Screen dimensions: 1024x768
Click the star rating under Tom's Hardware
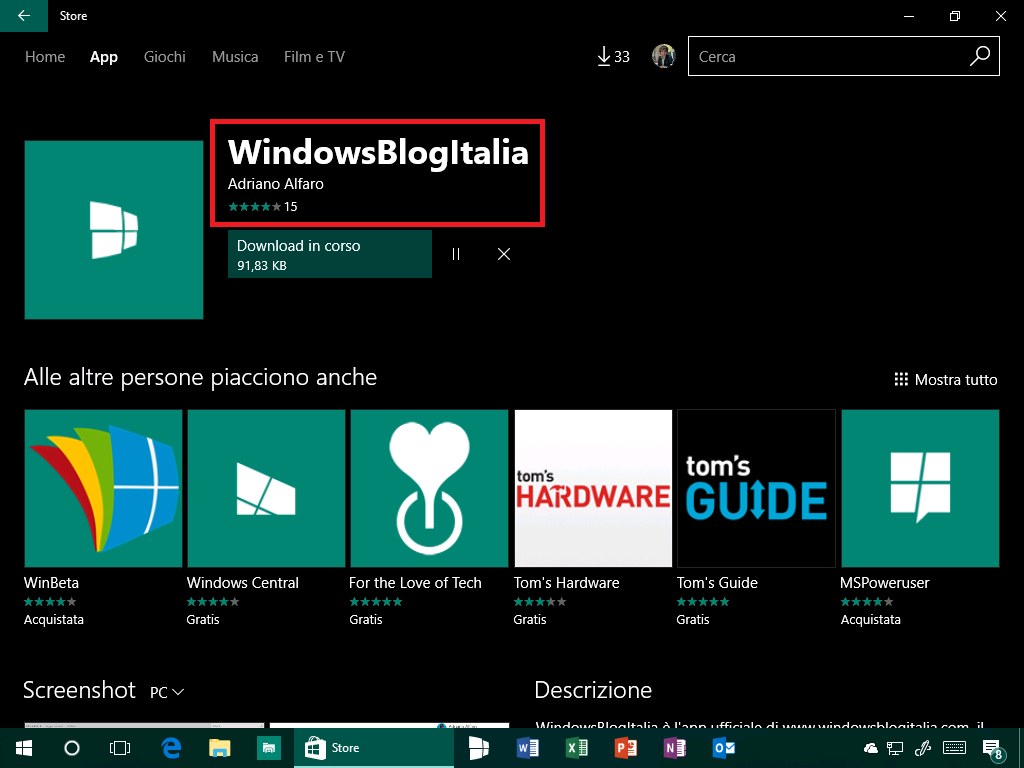540,601
